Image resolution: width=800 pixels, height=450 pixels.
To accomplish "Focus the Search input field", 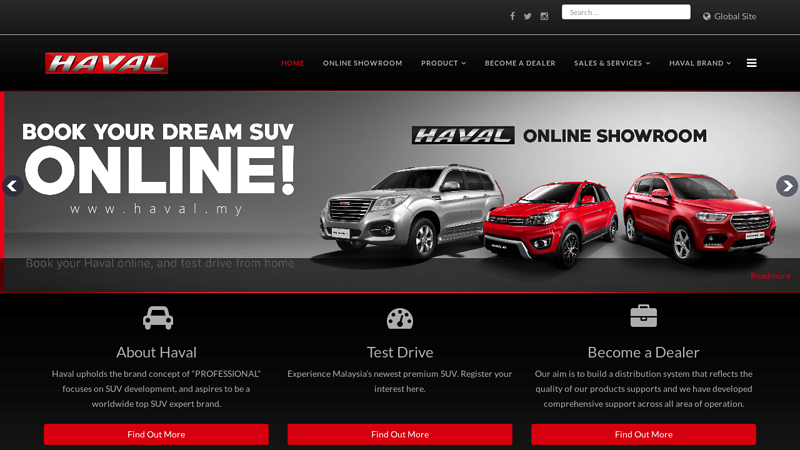I will [626, 12].
